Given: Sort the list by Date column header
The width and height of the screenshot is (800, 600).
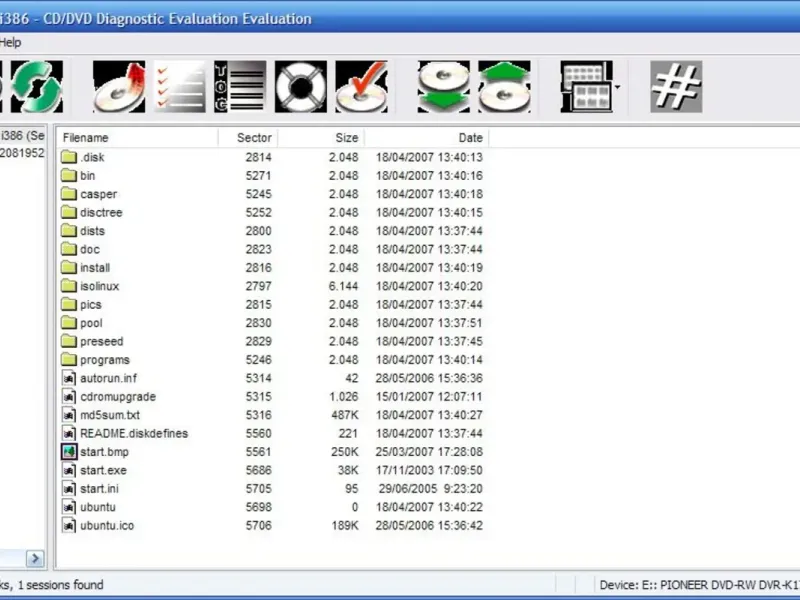Looking at the screenshot, I should coord(427,138).
